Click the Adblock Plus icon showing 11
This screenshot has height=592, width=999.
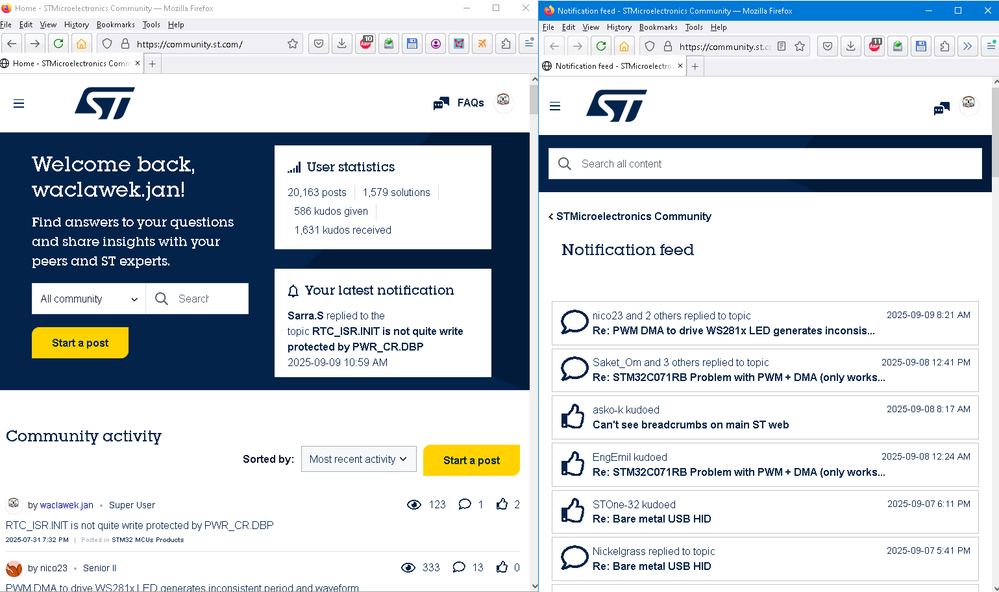tap(874, 46)
